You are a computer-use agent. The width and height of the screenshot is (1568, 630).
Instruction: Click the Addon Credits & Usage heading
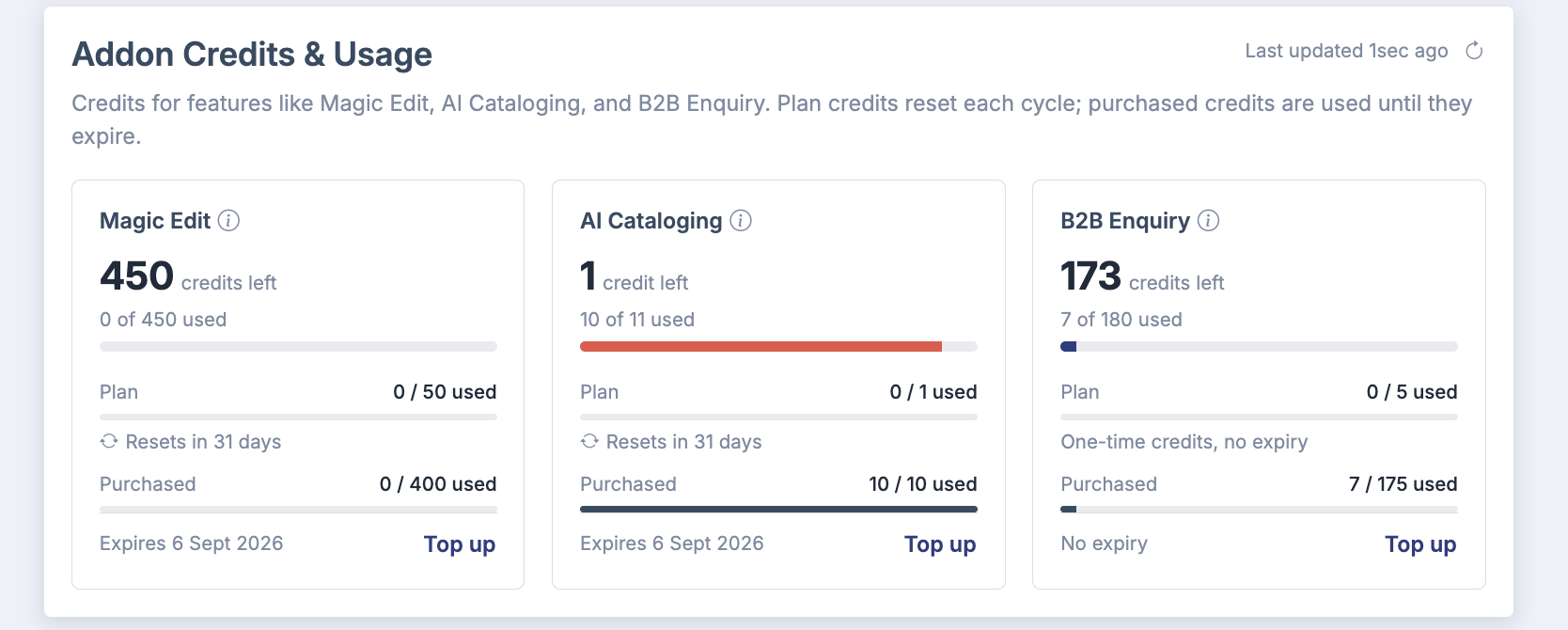tap(252, 55)
